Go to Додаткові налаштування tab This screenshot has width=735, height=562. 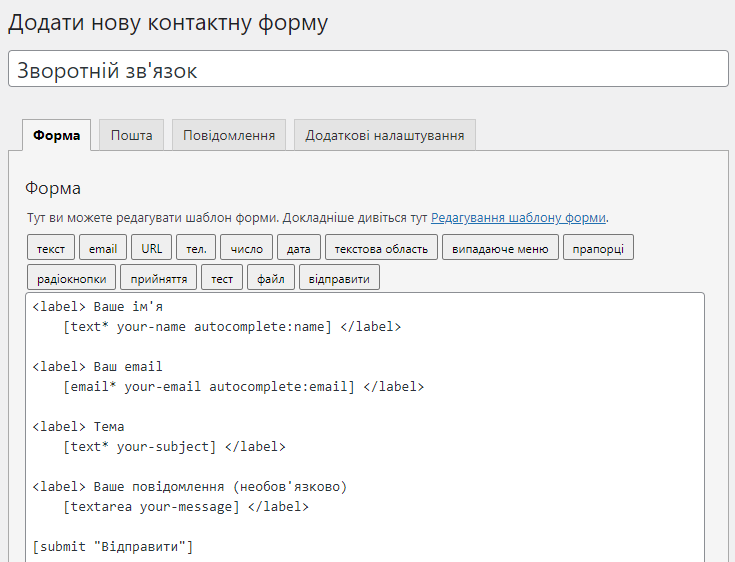coord(385,135)
